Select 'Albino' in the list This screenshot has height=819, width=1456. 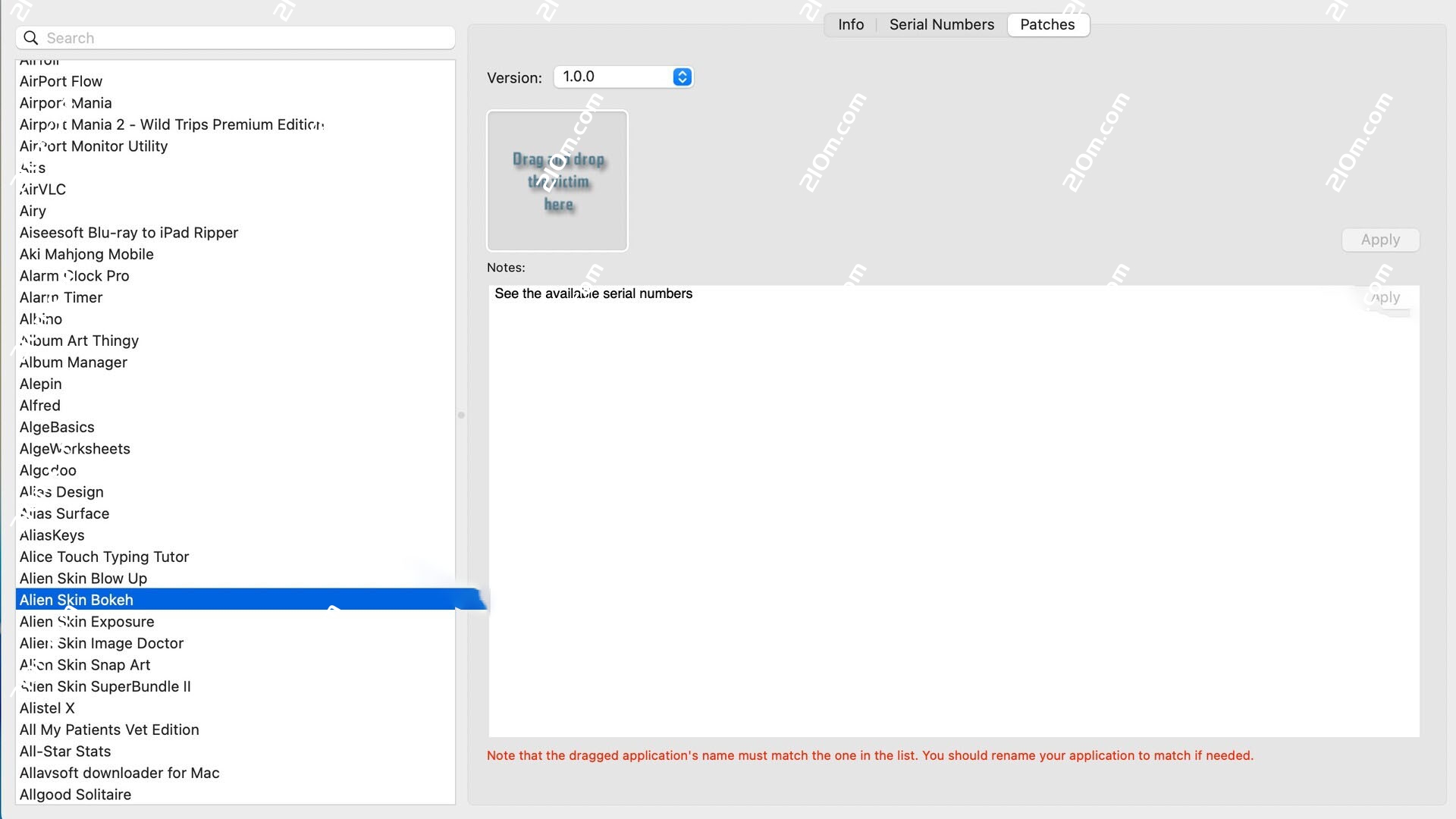tap(235, 319)
